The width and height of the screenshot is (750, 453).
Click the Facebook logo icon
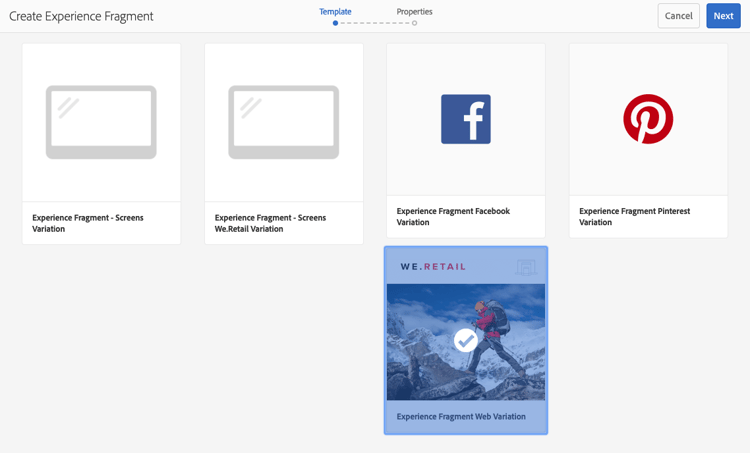tap(465, 119)
